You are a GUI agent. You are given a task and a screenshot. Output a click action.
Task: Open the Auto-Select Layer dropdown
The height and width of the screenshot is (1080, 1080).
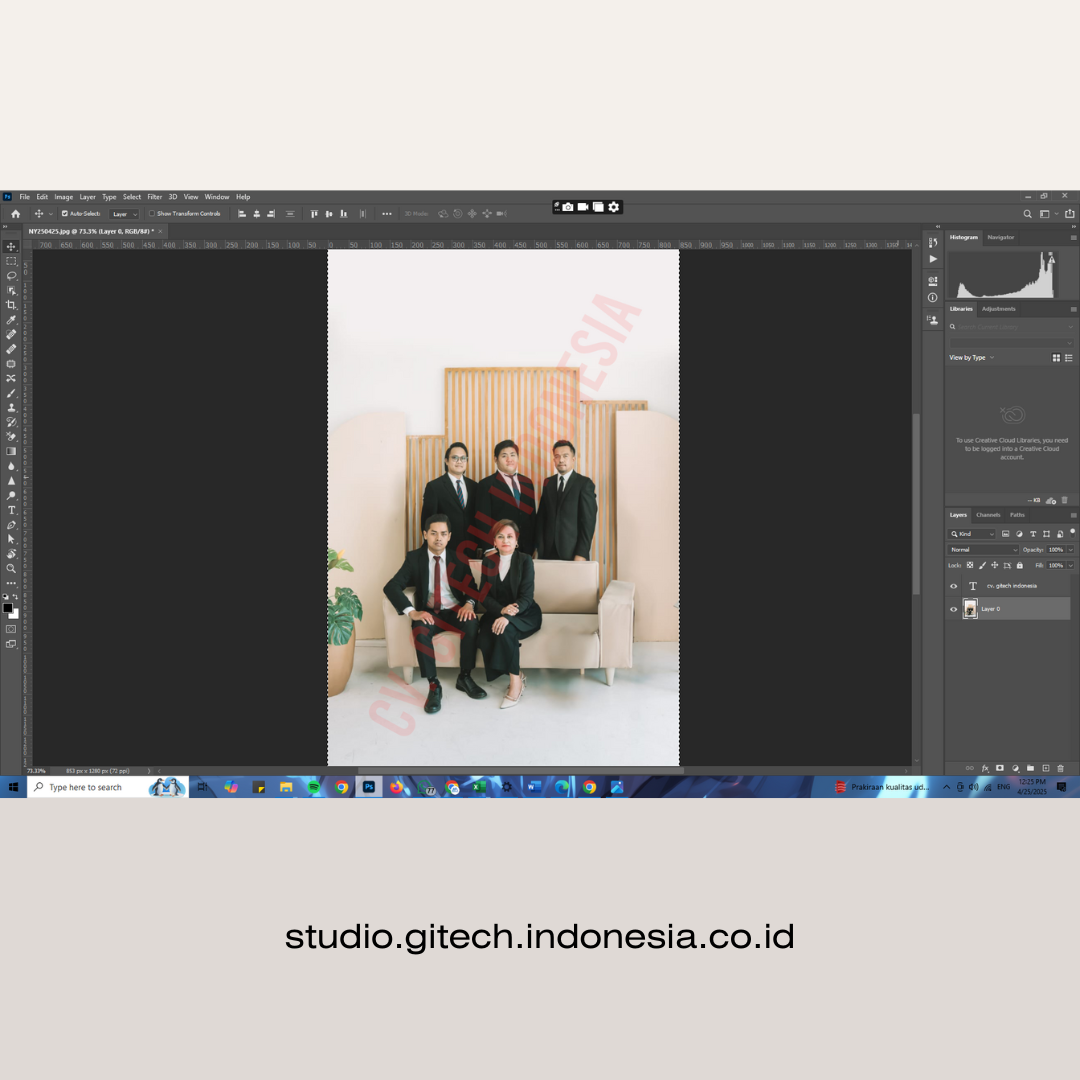tap(124, 214)
